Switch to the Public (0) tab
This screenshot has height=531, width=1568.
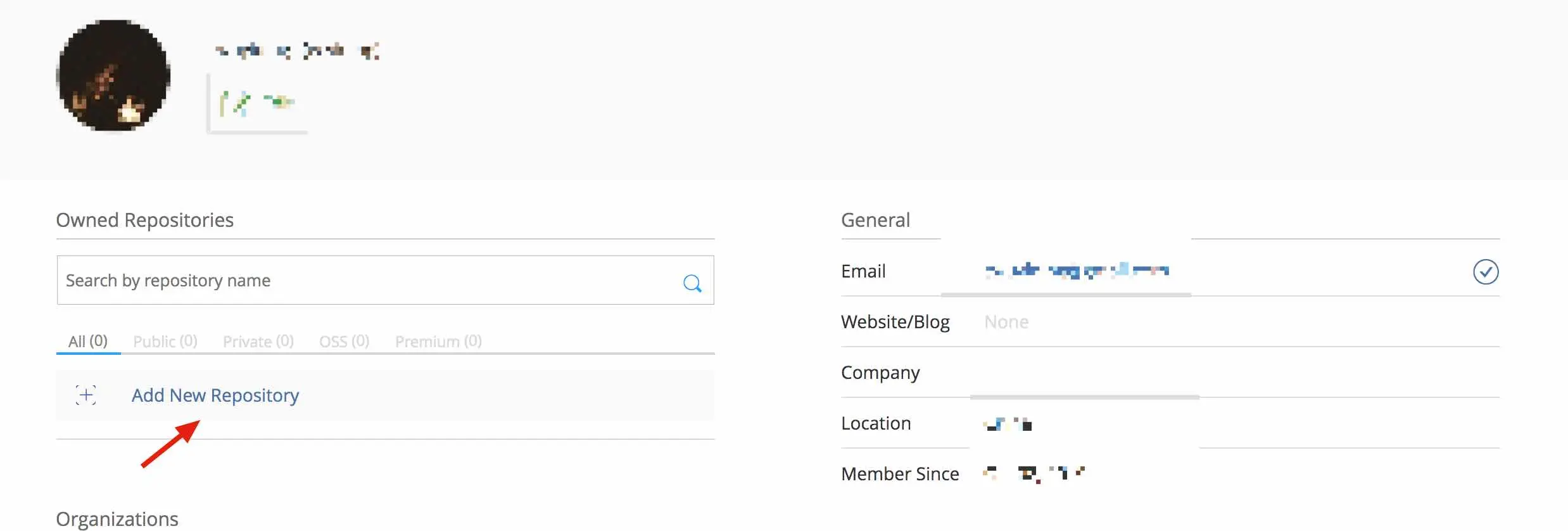(165, 341)
